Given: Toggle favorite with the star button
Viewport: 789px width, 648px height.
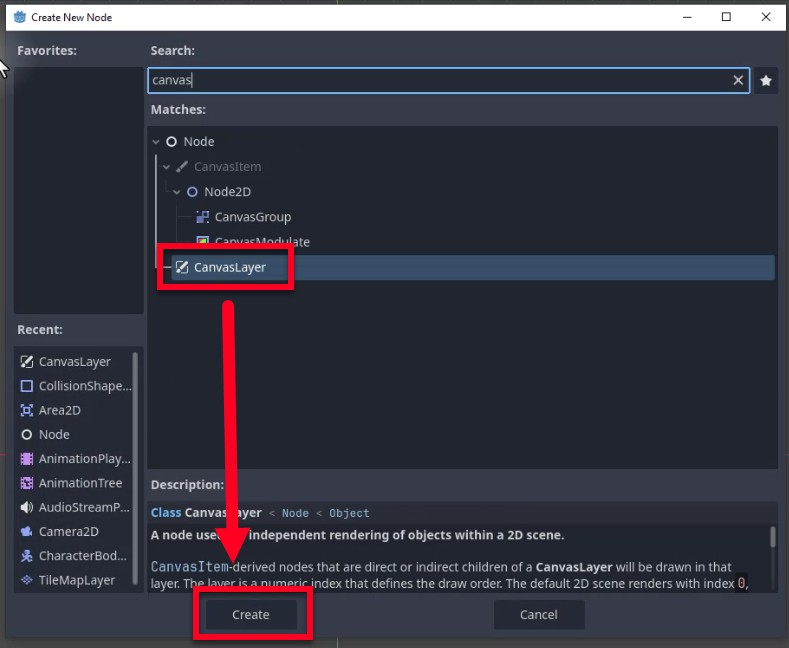Looking at the screenshot, I should click(x=766, y=80).
